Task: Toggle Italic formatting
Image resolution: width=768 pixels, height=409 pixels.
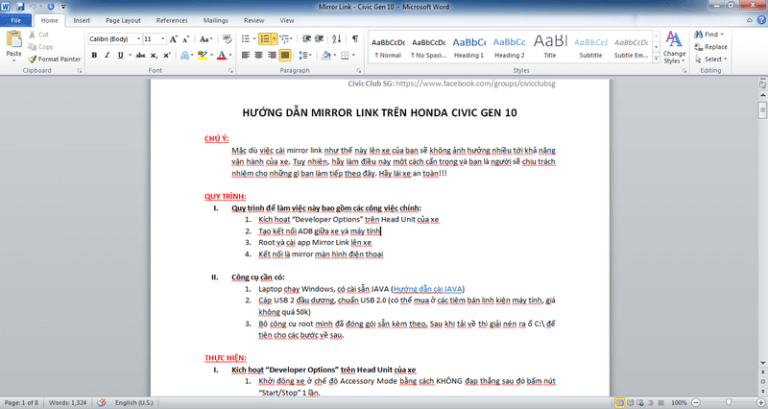Action: click(106, 56)
